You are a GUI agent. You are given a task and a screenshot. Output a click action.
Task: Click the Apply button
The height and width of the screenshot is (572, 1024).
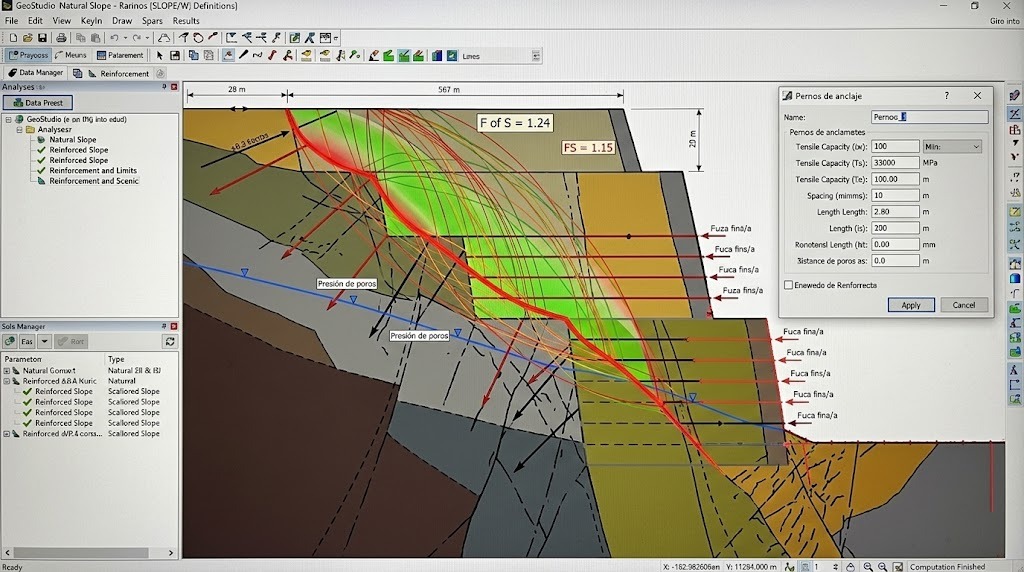point(910,305)
